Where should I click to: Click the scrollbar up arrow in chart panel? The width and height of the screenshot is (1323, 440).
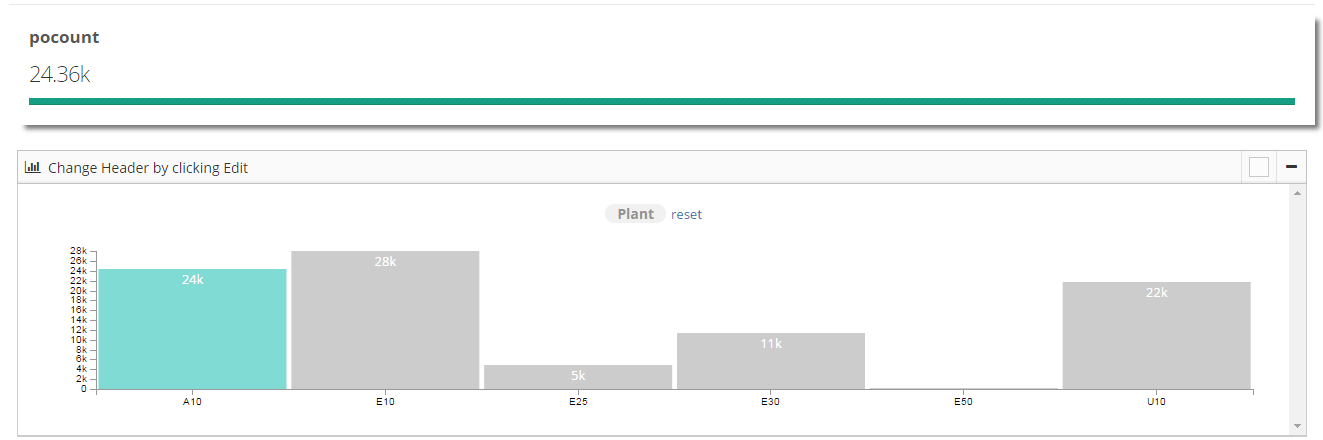(1297, 193)
